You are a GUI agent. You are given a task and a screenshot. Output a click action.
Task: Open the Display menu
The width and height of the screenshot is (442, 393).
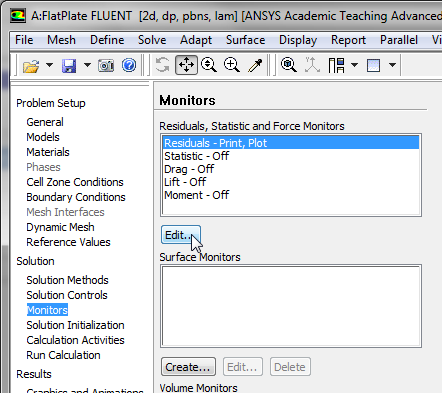click(x=298, y=40)
